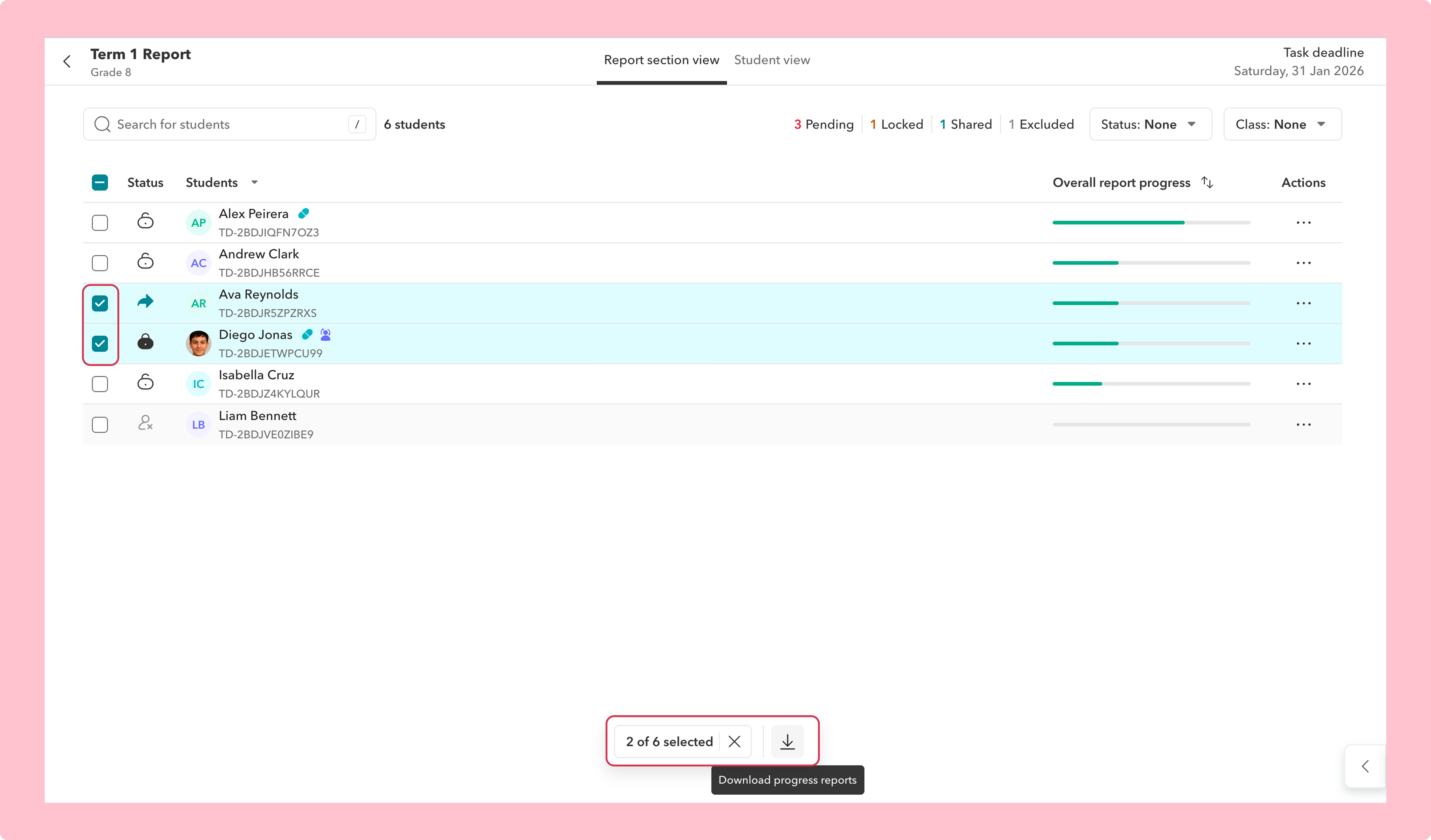The image size is (1431, 840).
Task: Click the AR avatar for Ava Reynolds
Action: point(198,303)
